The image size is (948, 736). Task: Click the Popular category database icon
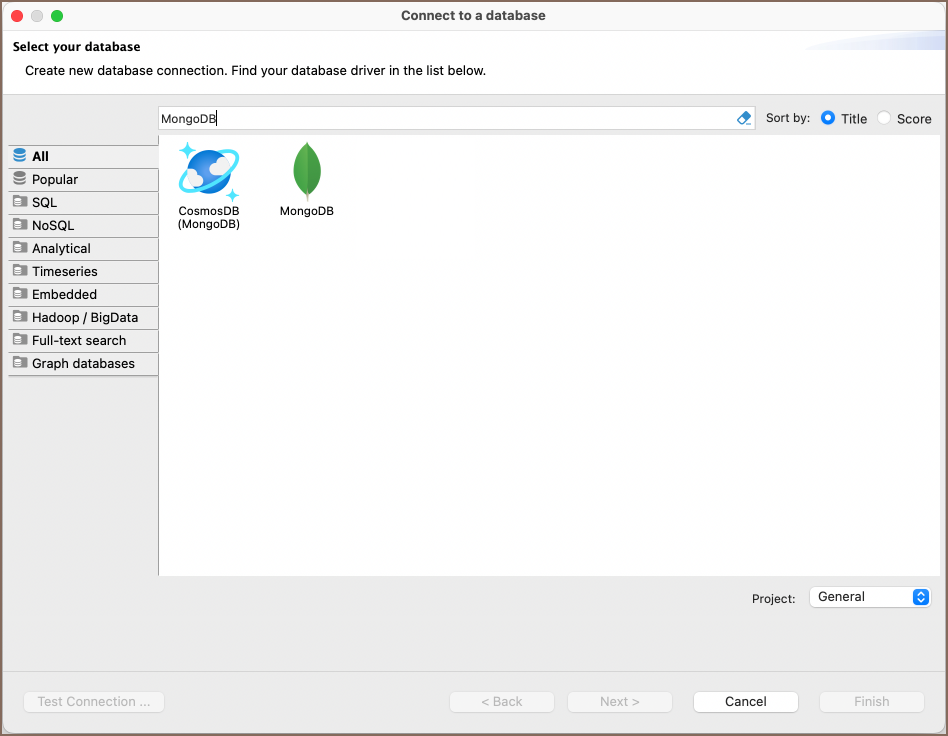coord(20,179)
